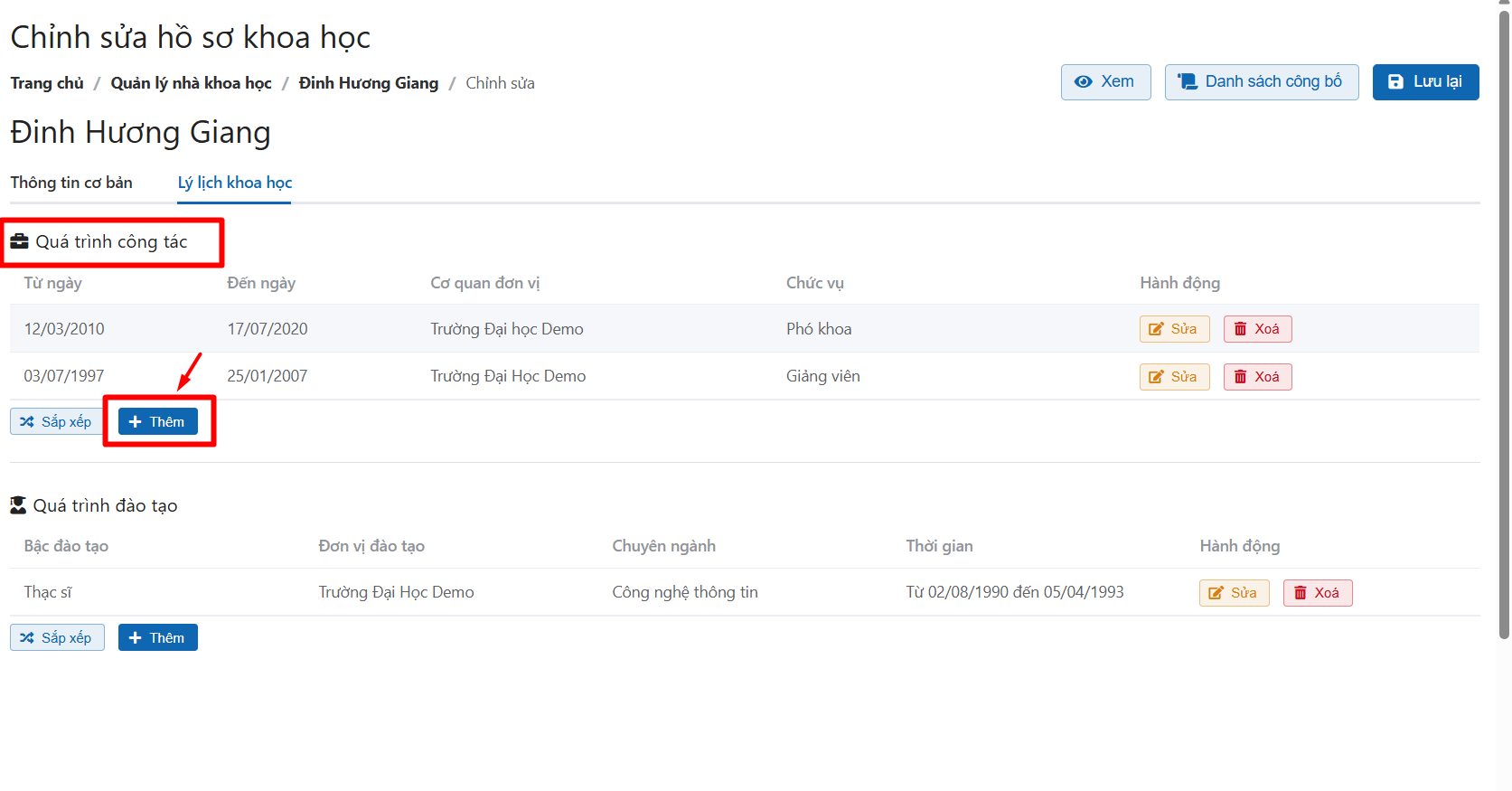Click pencil edit icon for the Giảng viên row
The image size is (1512, 791).
click(x=1156, y=377)
